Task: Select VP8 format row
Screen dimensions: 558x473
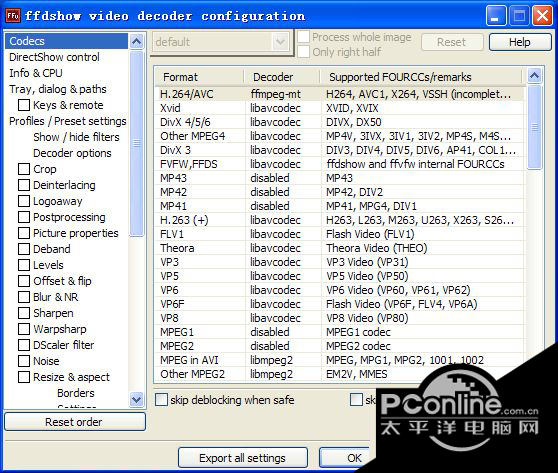Action: click(340, 318)
